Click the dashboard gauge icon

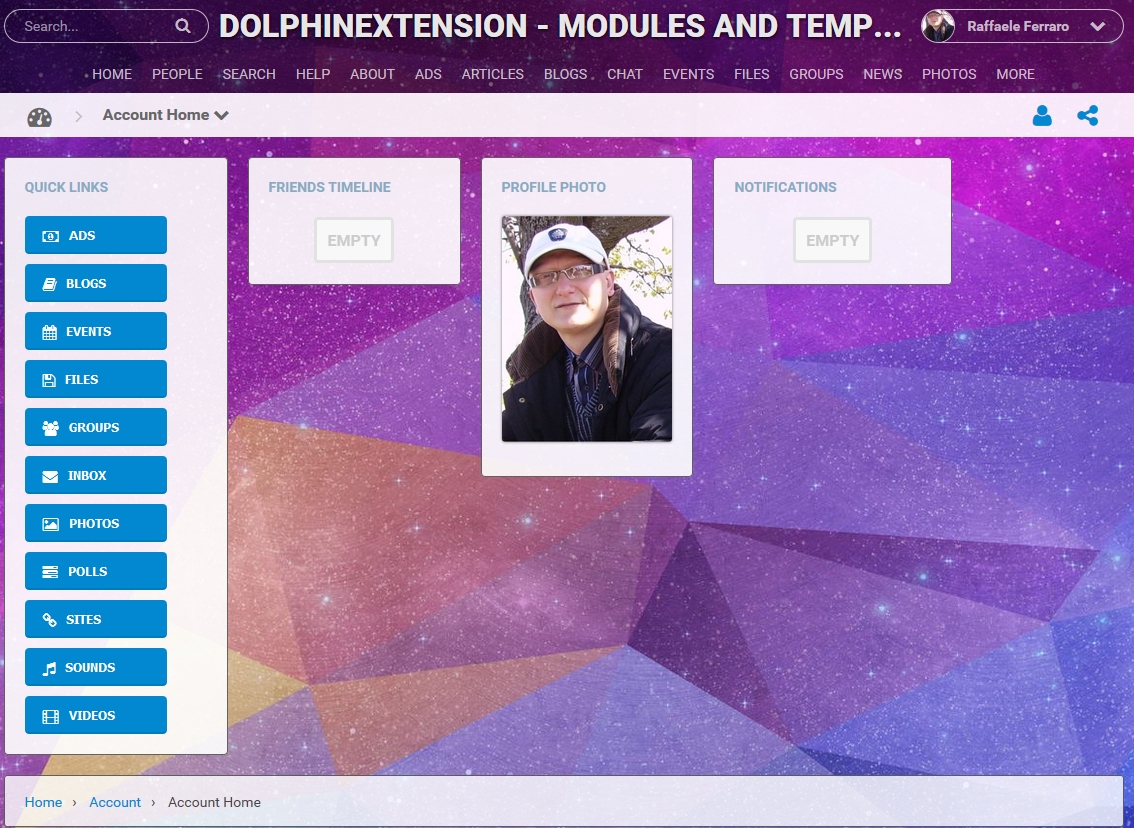(x=39, y=116)
